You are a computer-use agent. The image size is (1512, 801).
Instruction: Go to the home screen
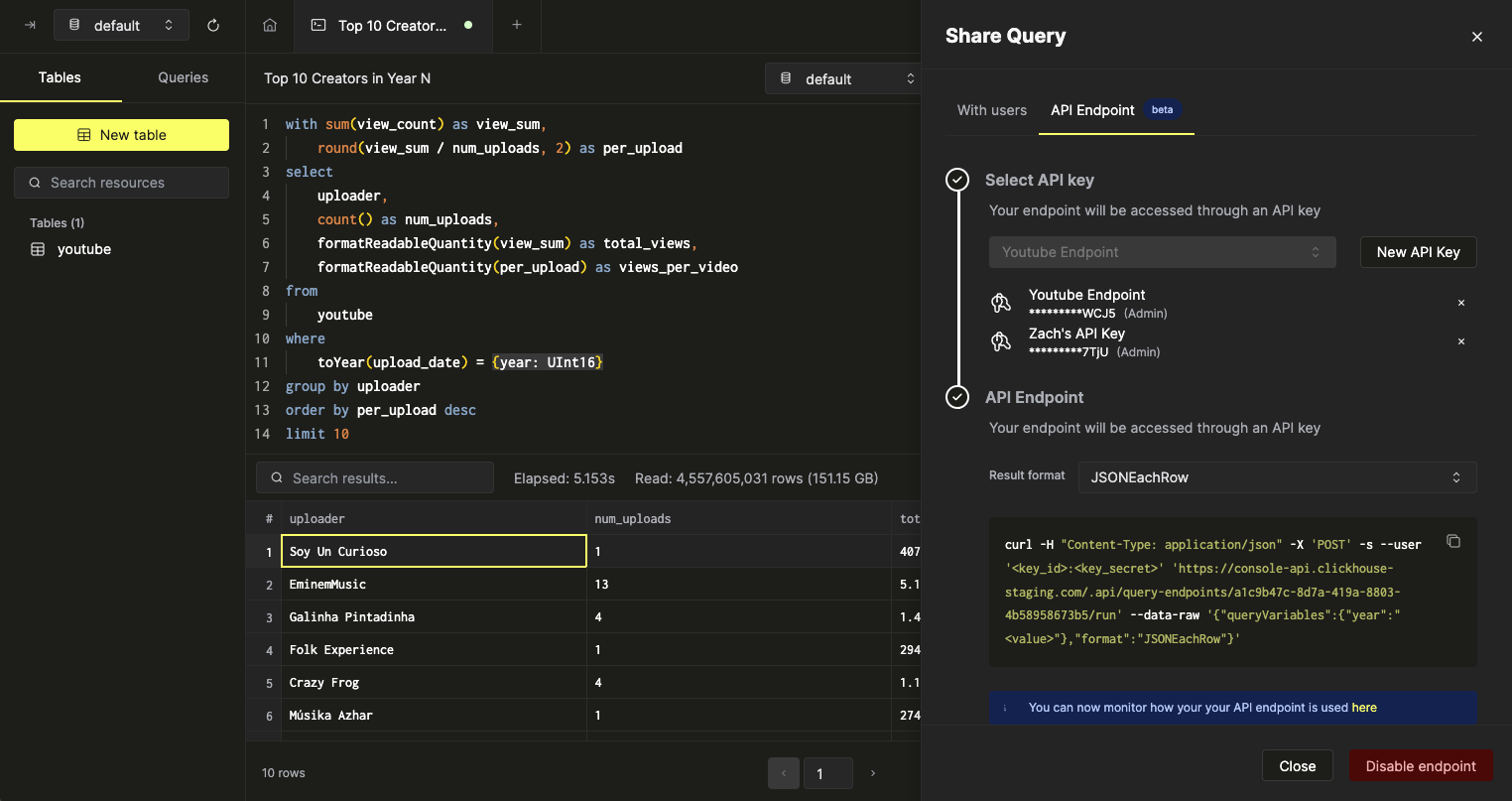point(268,25)
